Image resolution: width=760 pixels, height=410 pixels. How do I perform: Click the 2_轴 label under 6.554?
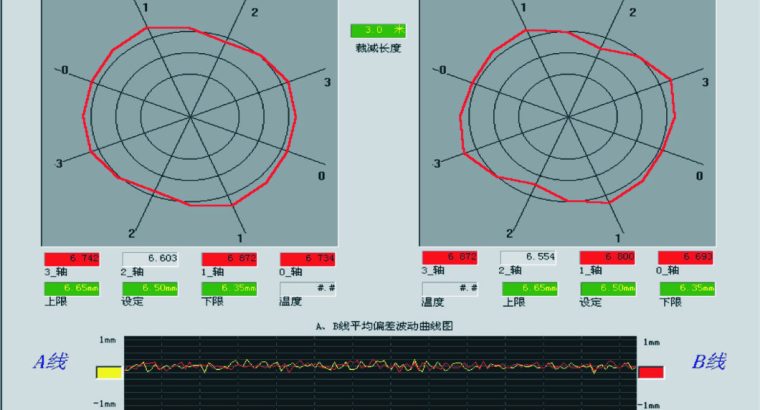510,270
